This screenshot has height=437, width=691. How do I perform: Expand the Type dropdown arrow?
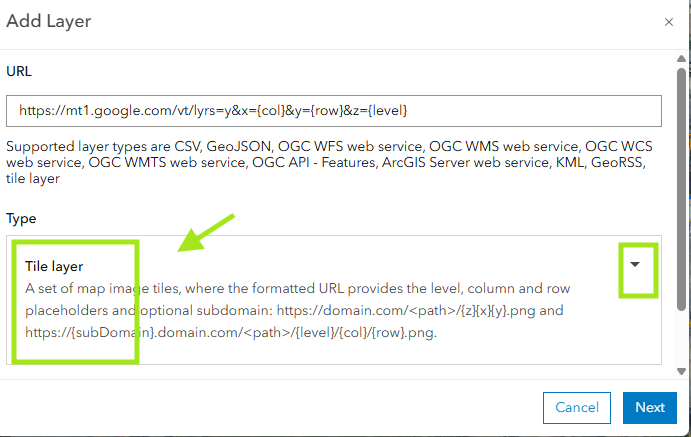coord(635,264)
